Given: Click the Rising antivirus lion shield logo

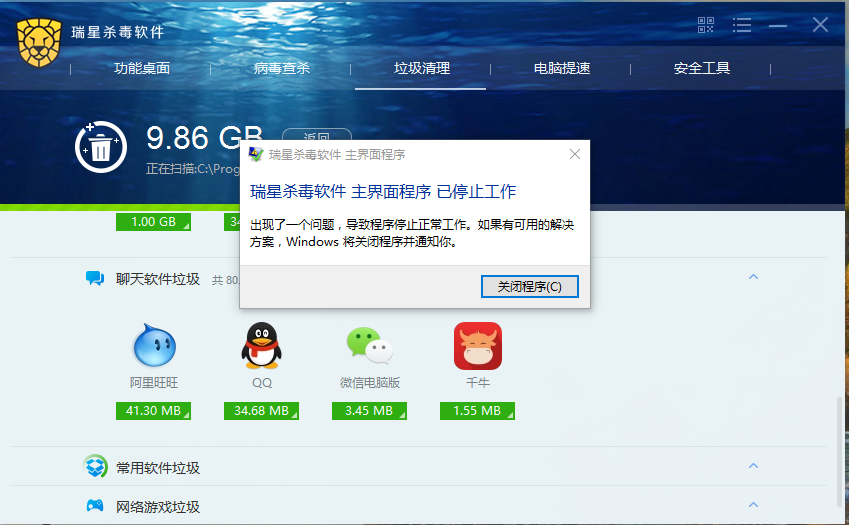Looking at the screenshot, I should 39,42.
